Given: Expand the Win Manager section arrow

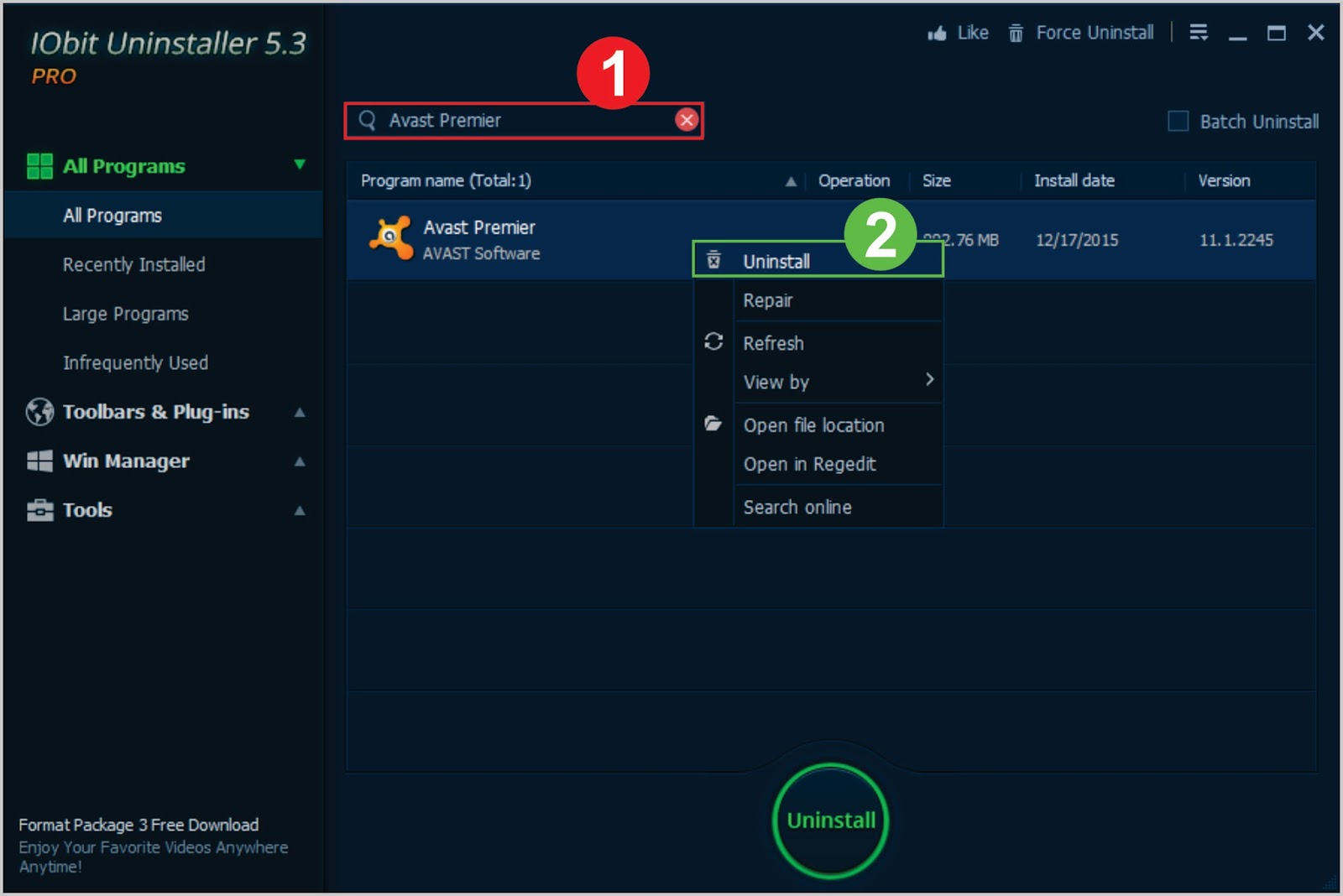Looking at the screenshot, I should [300, 461].
